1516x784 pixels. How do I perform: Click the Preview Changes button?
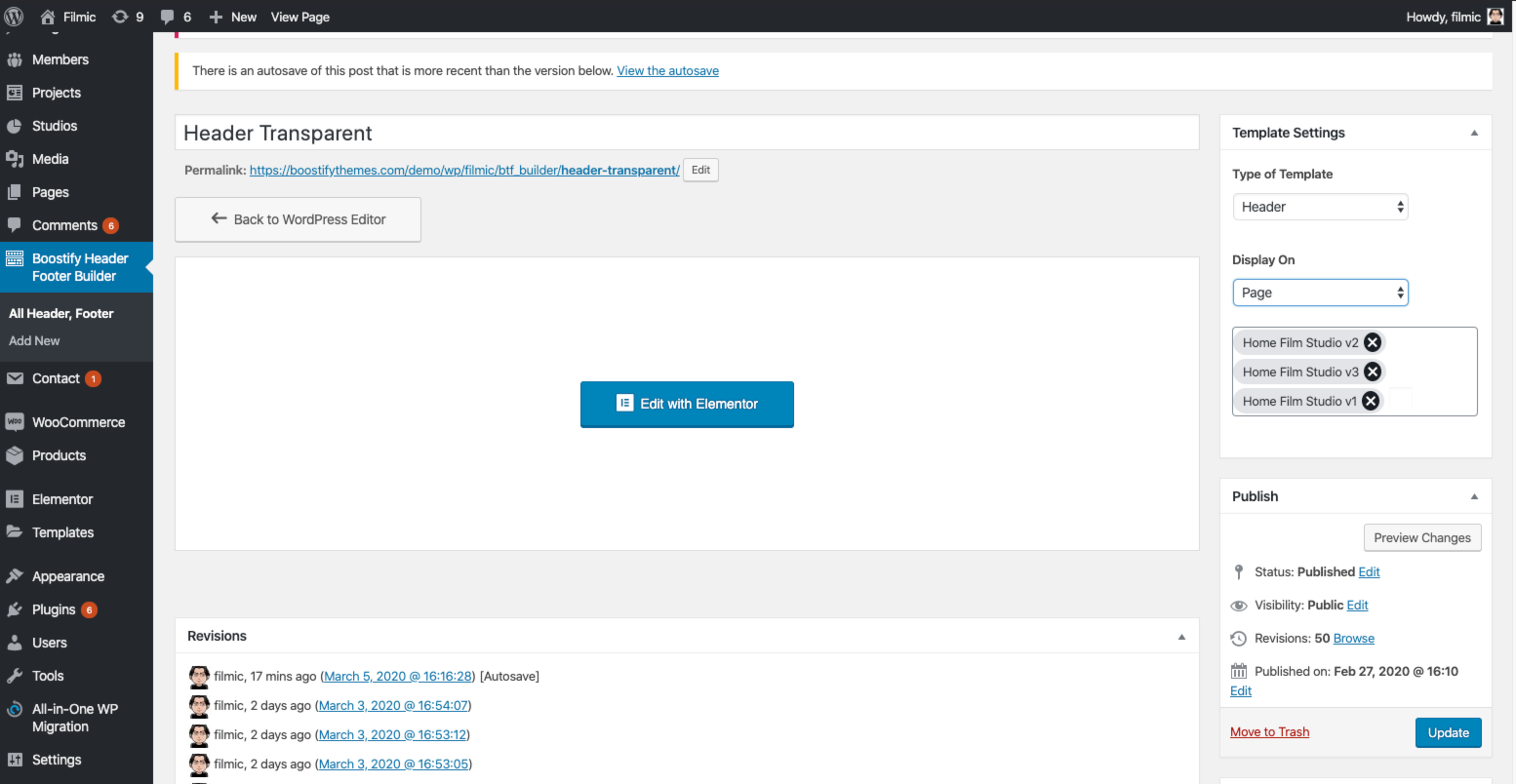coord(1422,537)
